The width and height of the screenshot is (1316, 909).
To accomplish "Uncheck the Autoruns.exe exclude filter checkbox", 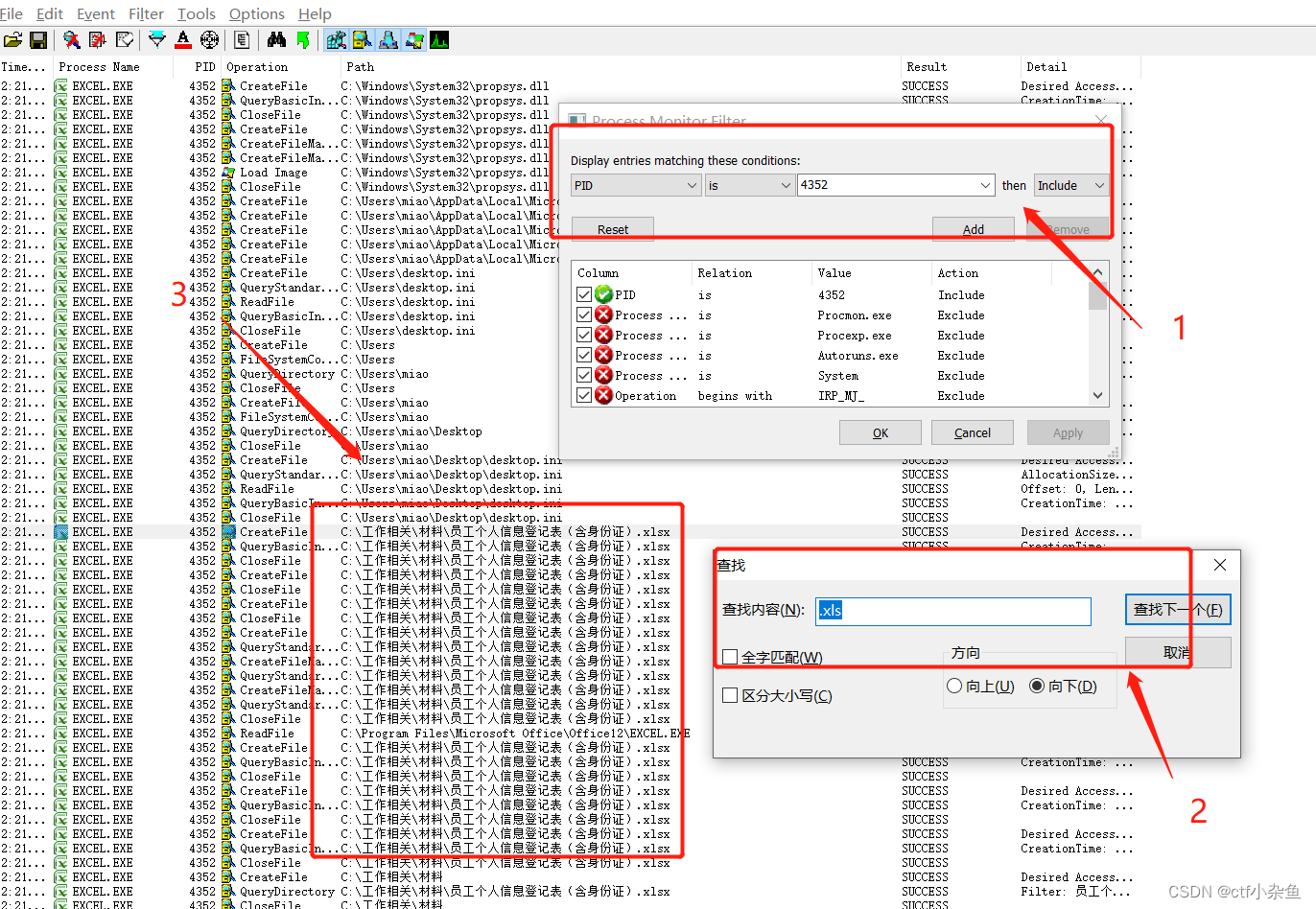I will (x=584, y=355).
